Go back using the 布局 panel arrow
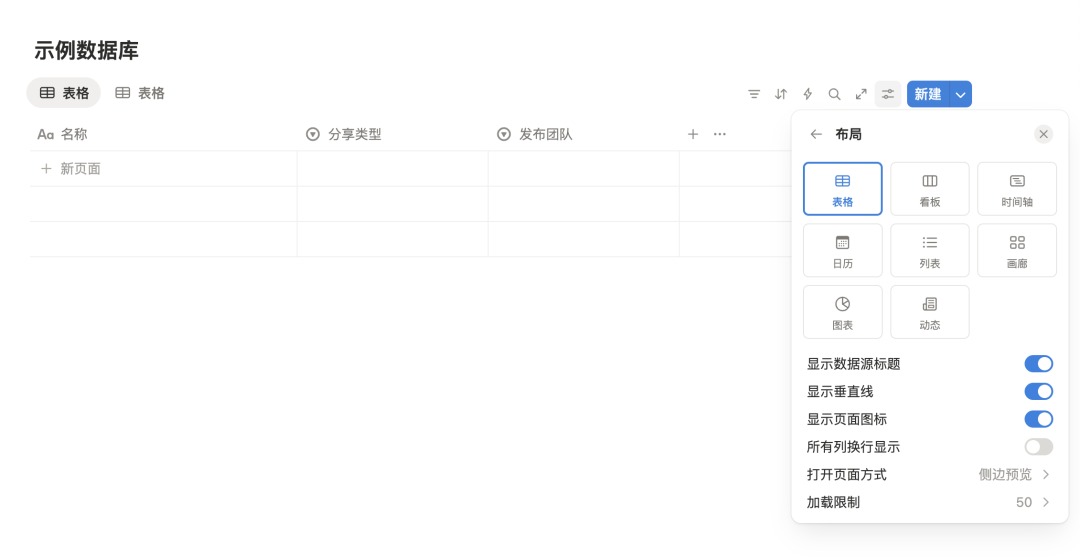Screen dimensions: 1080x557 [816, 134]
